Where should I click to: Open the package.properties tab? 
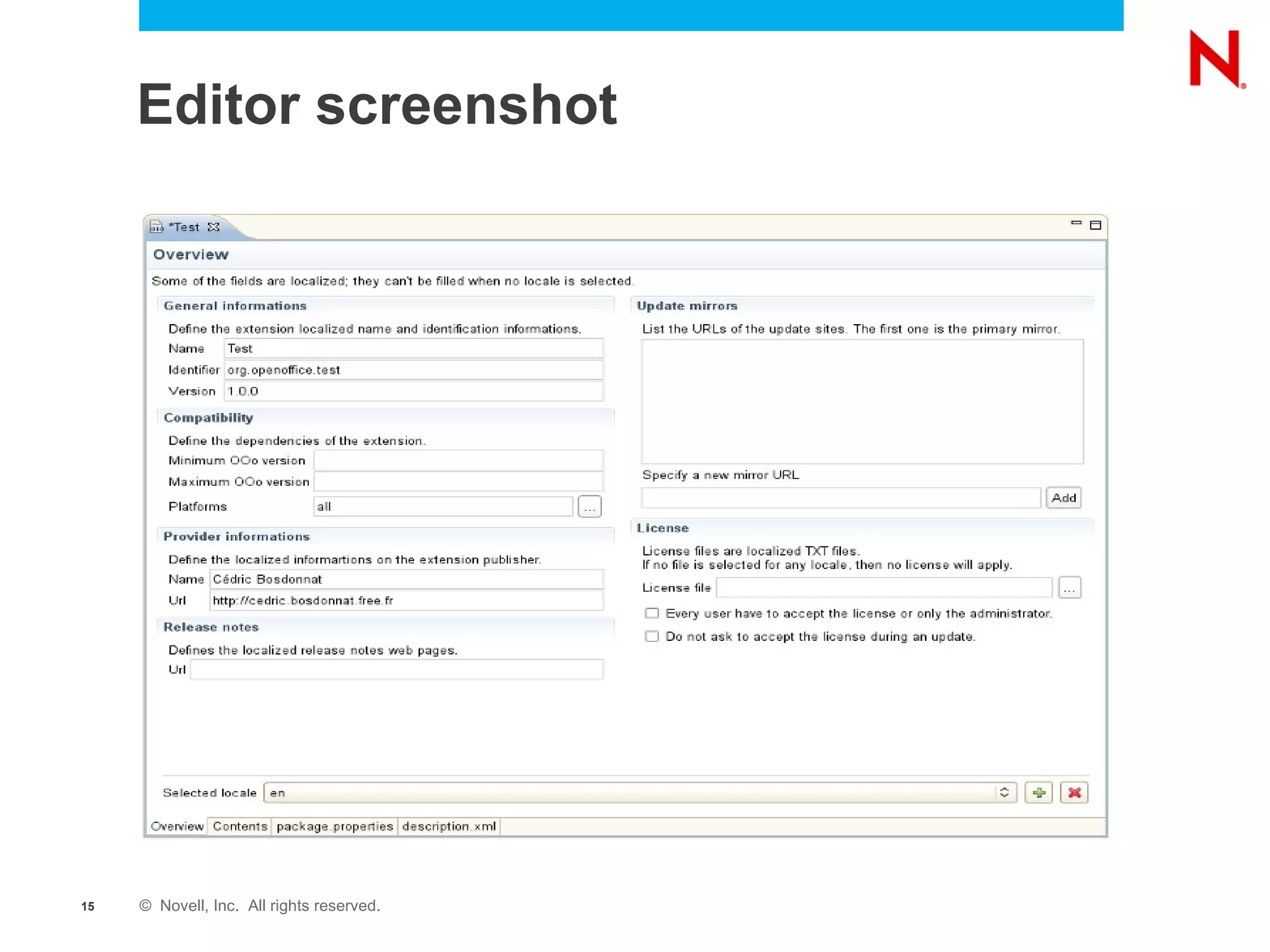coord(335,826)
